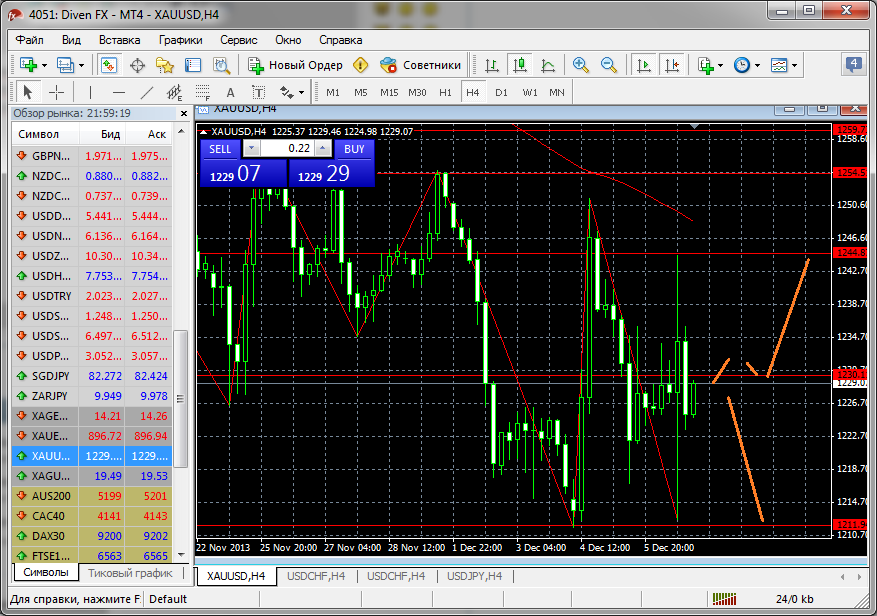The width and height of the screenshot is (877, 616).
Task: Switch timeframe to M1
Action: click(x=333, y=92)
